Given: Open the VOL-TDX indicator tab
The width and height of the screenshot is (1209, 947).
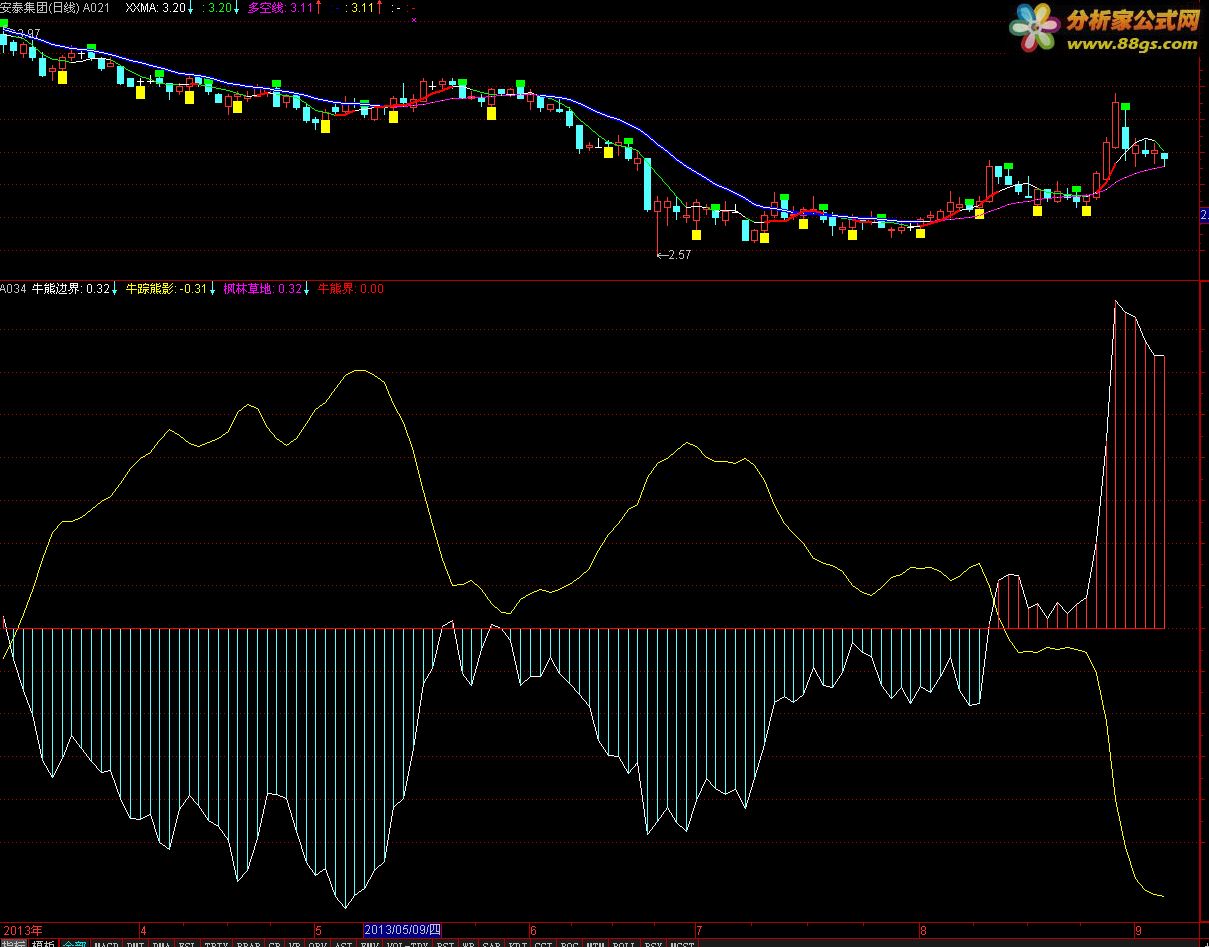Looking at the screenshot, I should [x=407, y=943].
